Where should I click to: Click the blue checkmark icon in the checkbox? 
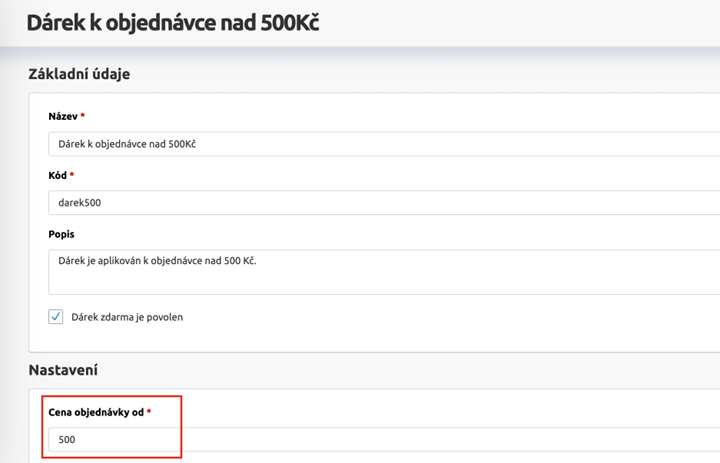(56, 317)
